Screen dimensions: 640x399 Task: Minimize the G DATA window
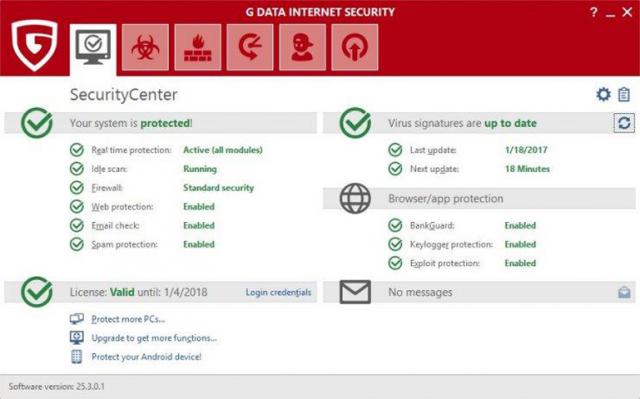coord(610,15)
